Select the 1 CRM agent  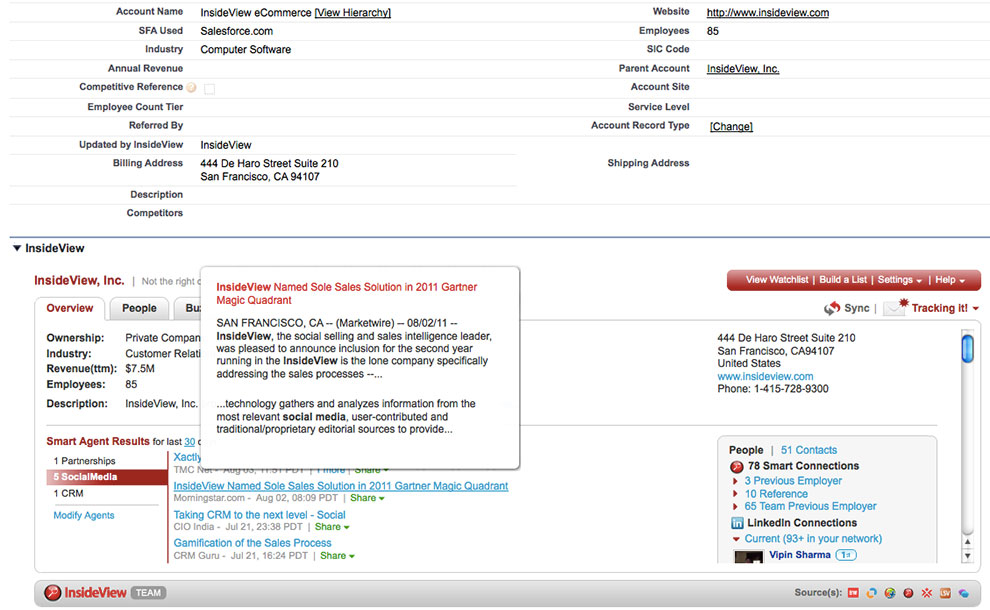point(68,493)
